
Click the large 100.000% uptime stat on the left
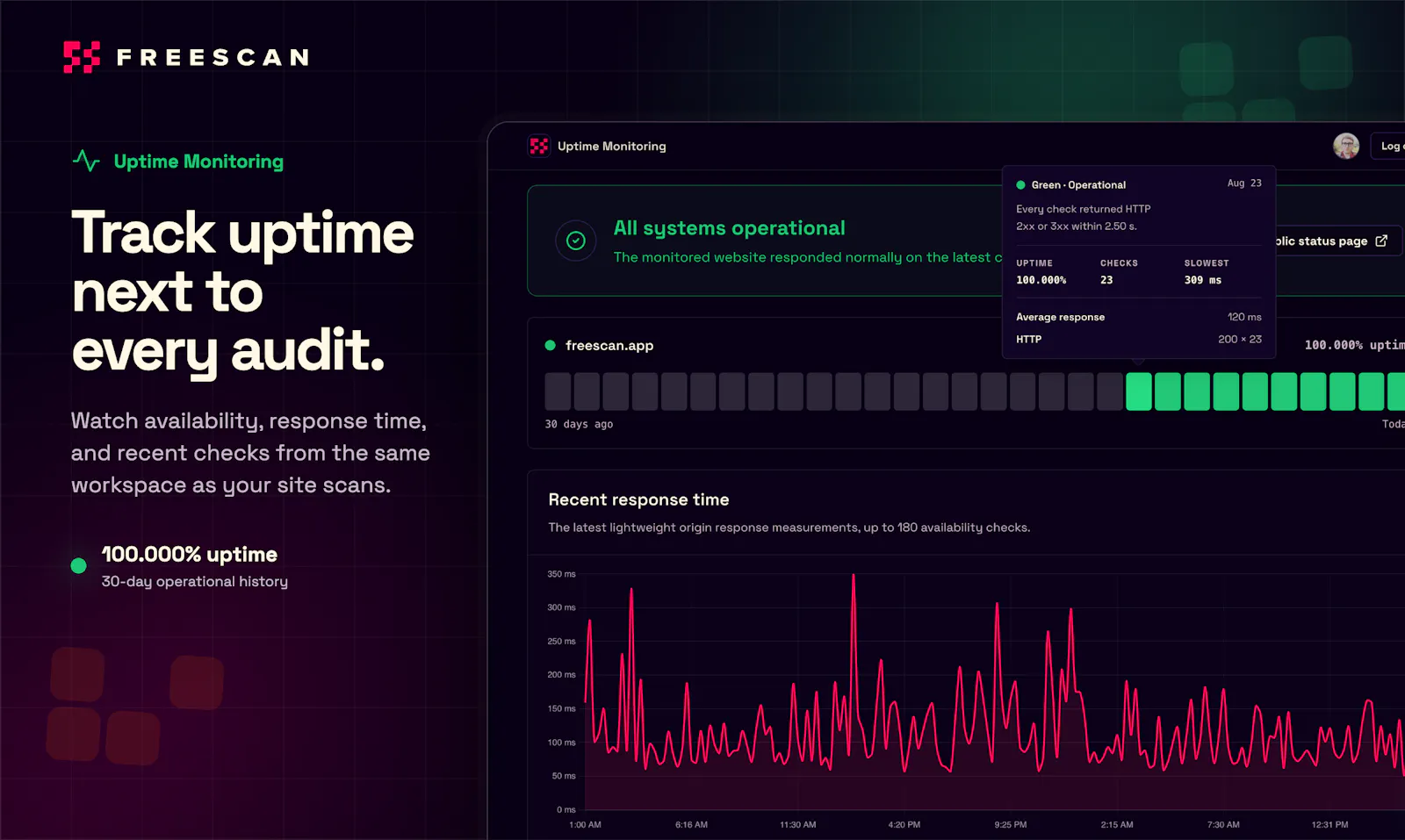(x=190, y=554)
